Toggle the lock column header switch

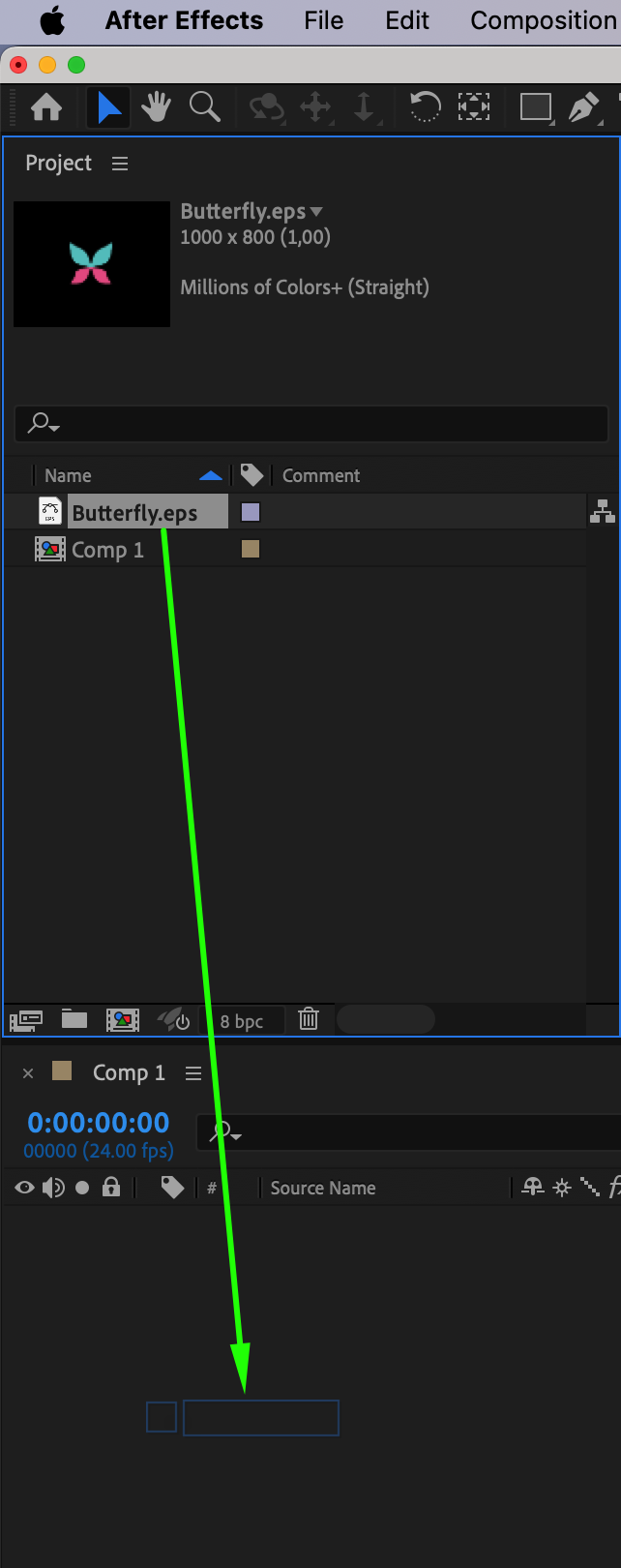(111, 1187)
